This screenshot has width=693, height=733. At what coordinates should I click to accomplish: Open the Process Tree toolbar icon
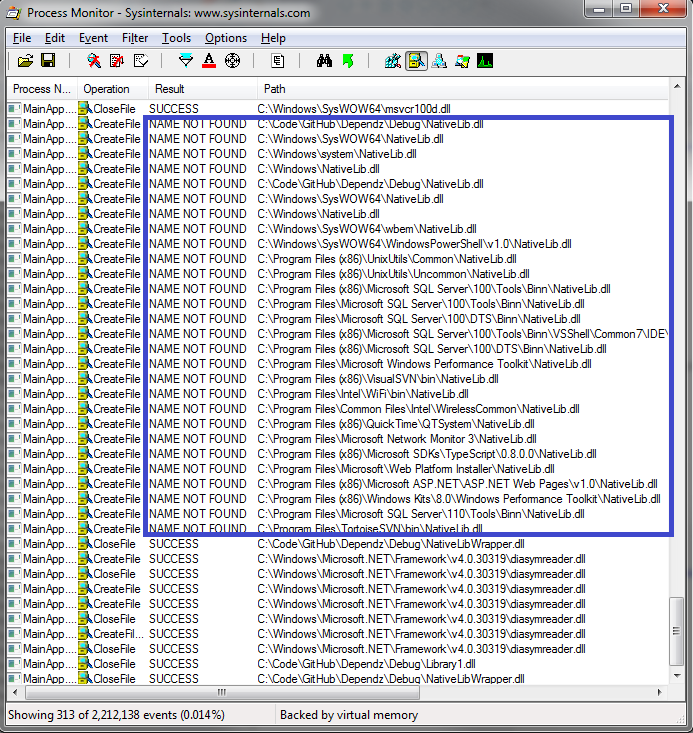[x=278, y=61]
